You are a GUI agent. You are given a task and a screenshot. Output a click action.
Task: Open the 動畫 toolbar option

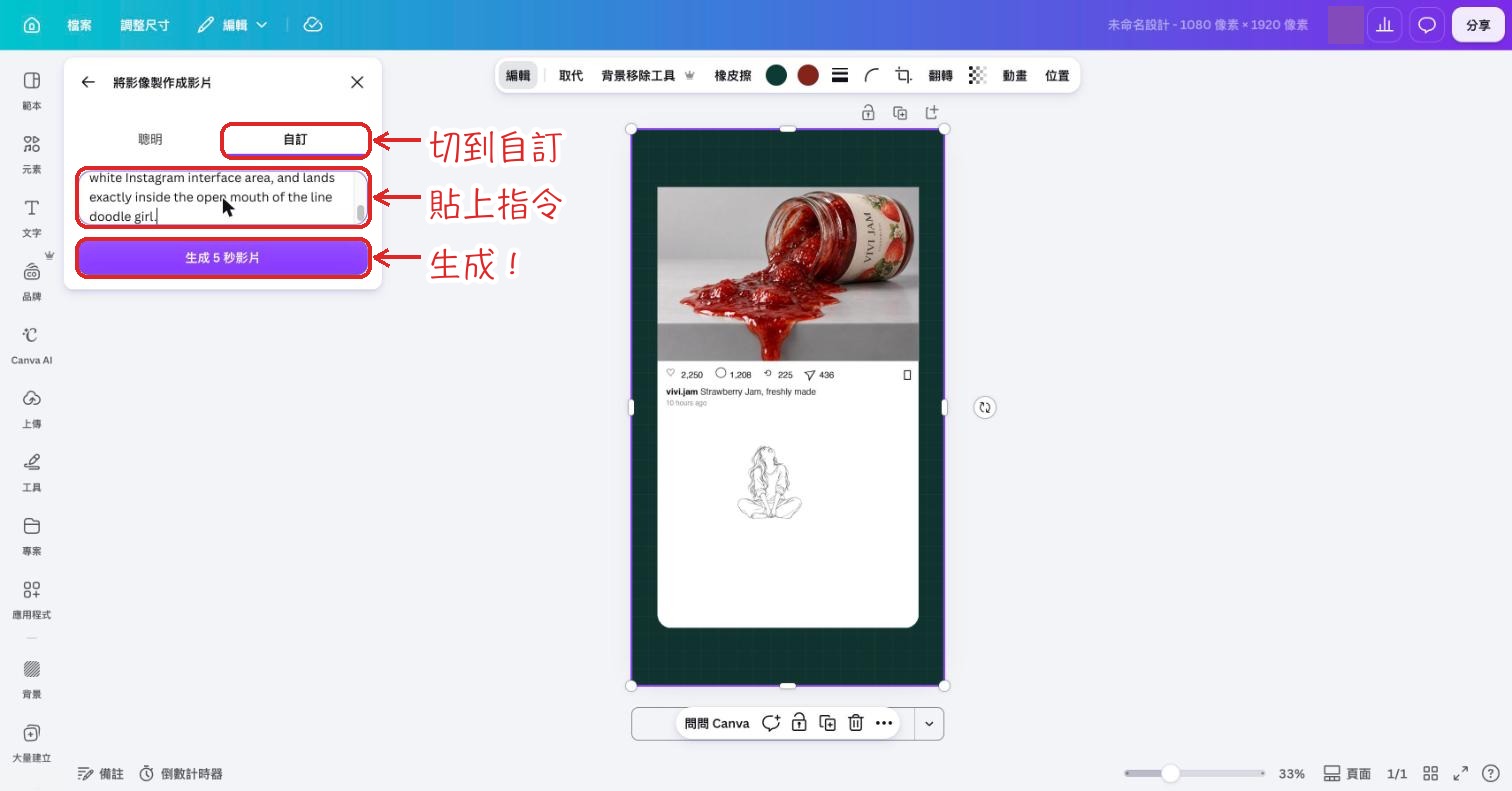click(x=1015, y=76)
